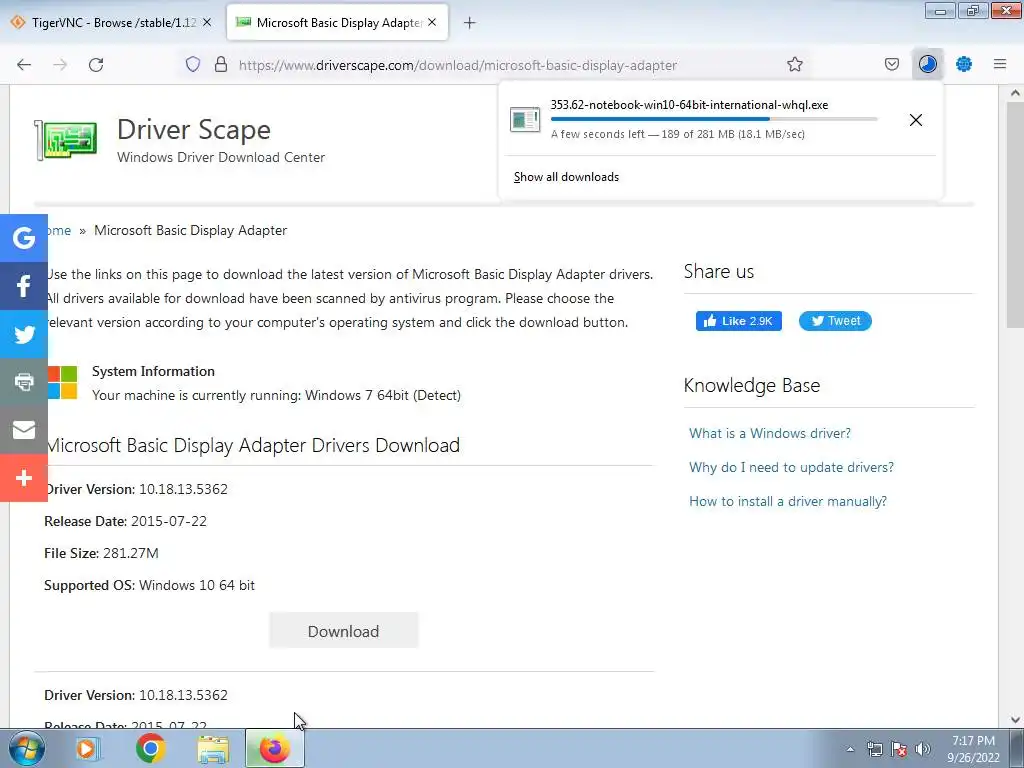Open 'How to install a driver manually?'
The height and width of the screenshot is (768, 1024).
tap(788, 502)
